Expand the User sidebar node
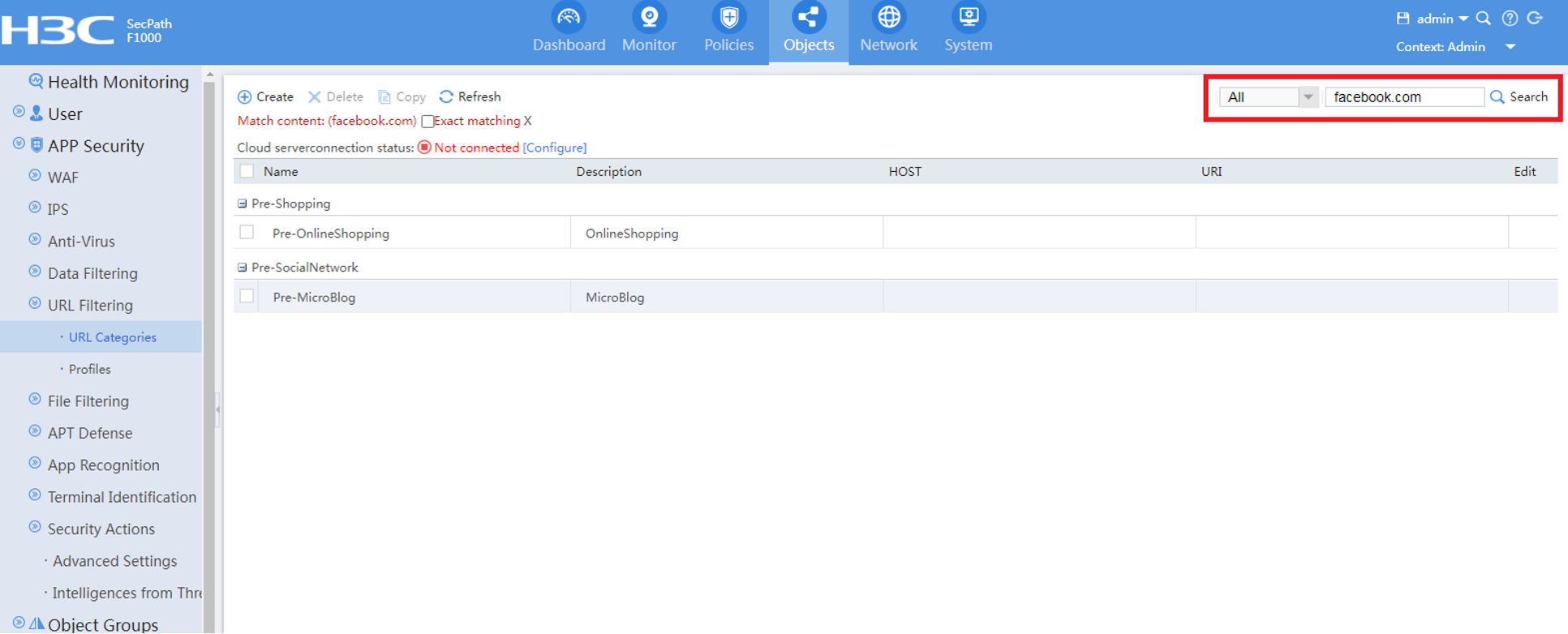 (19, 113)
